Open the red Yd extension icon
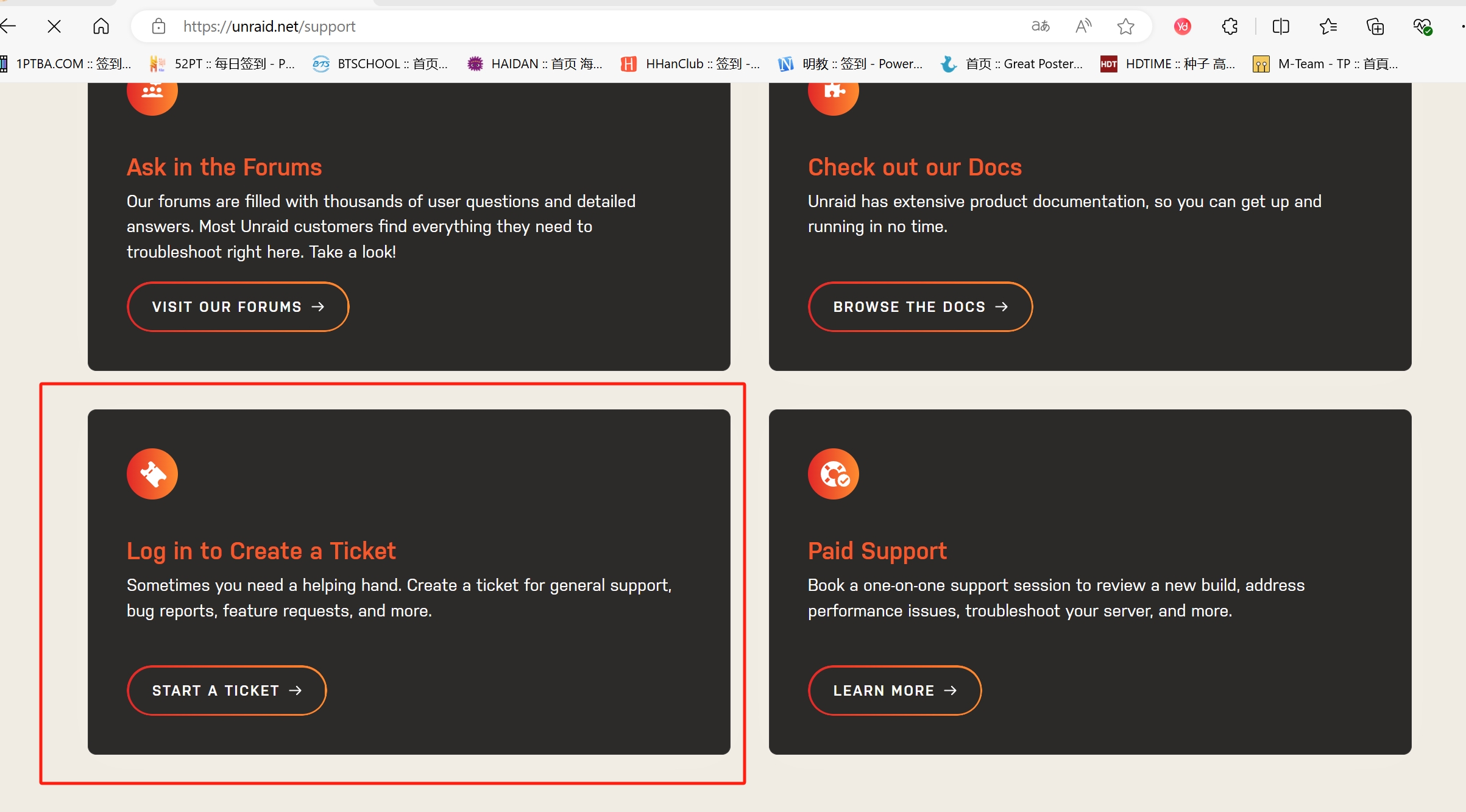 click(x=1183, y=26)
